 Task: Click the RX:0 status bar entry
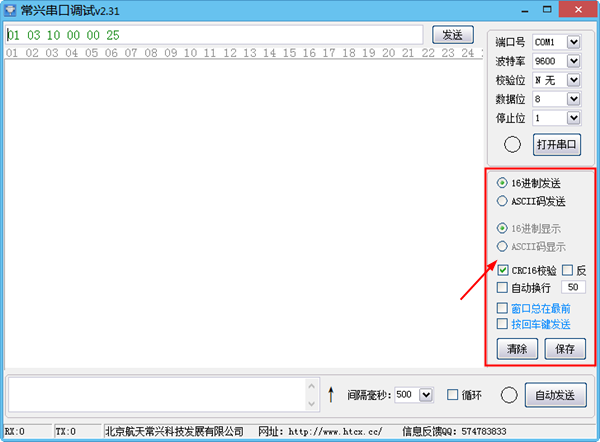point(28,432)
